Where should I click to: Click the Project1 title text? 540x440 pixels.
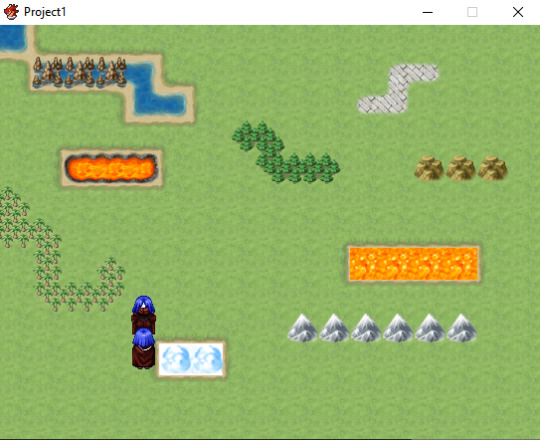[x=45, y=12]
